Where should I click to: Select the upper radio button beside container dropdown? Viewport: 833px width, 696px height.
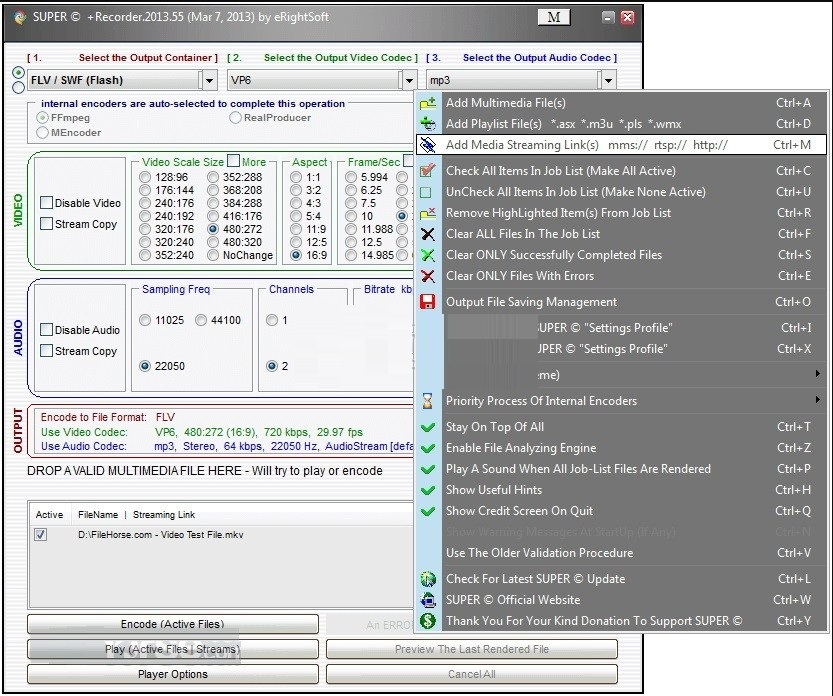19,72
